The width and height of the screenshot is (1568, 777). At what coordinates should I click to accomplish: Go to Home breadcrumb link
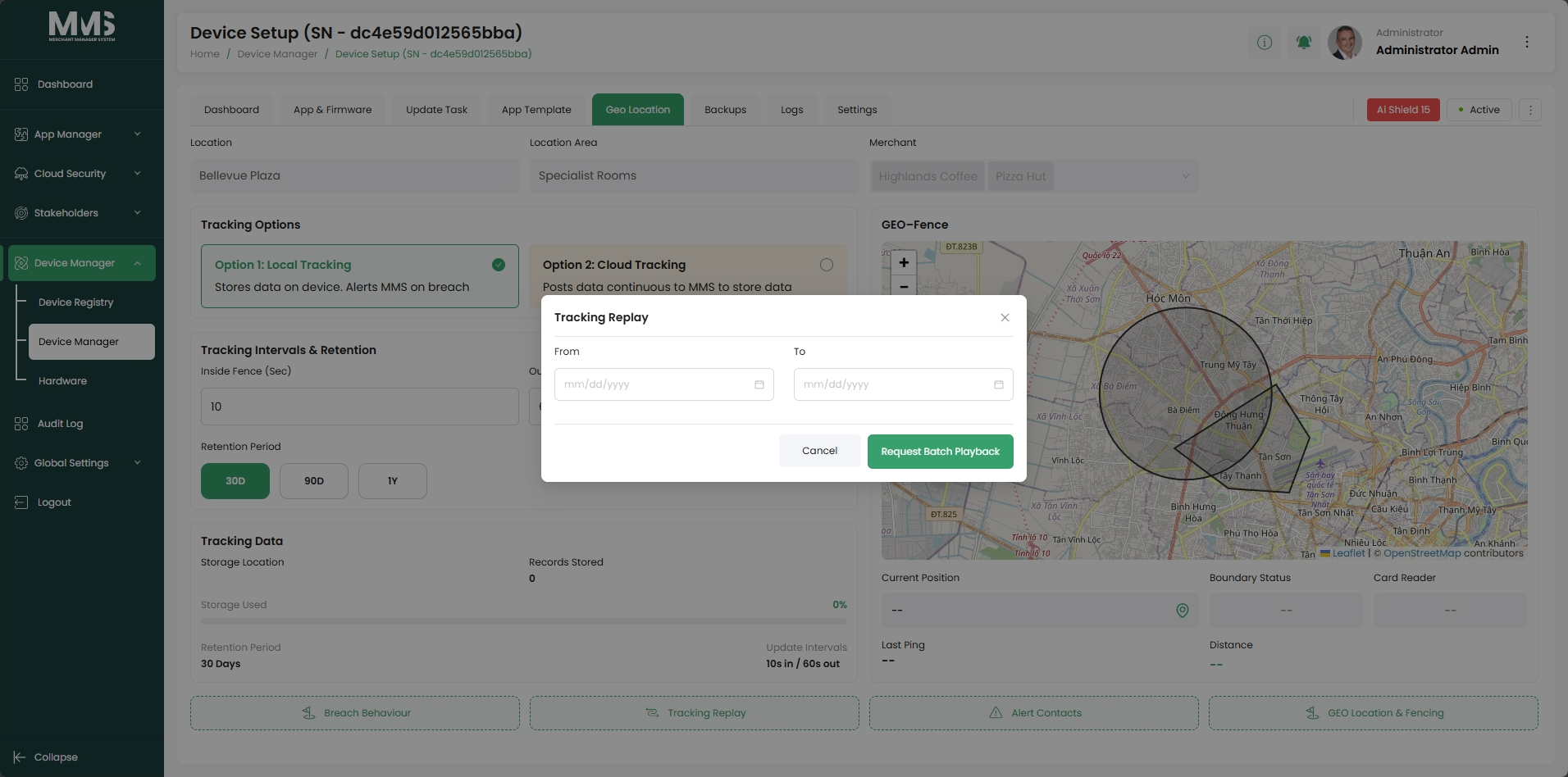[205, 54]
